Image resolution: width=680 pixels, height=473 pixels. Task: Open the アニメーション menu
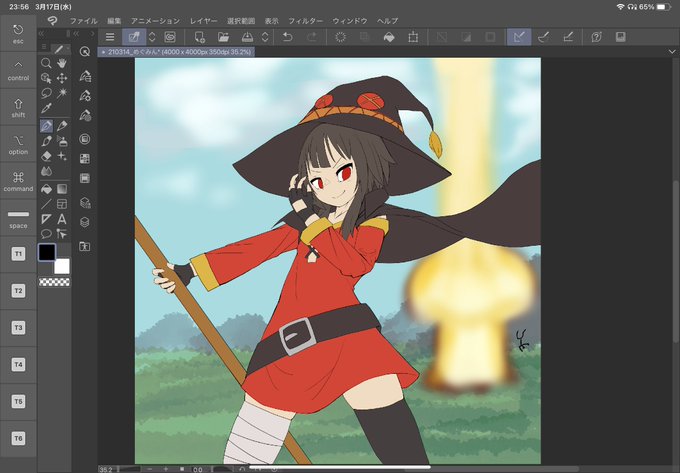155,21
